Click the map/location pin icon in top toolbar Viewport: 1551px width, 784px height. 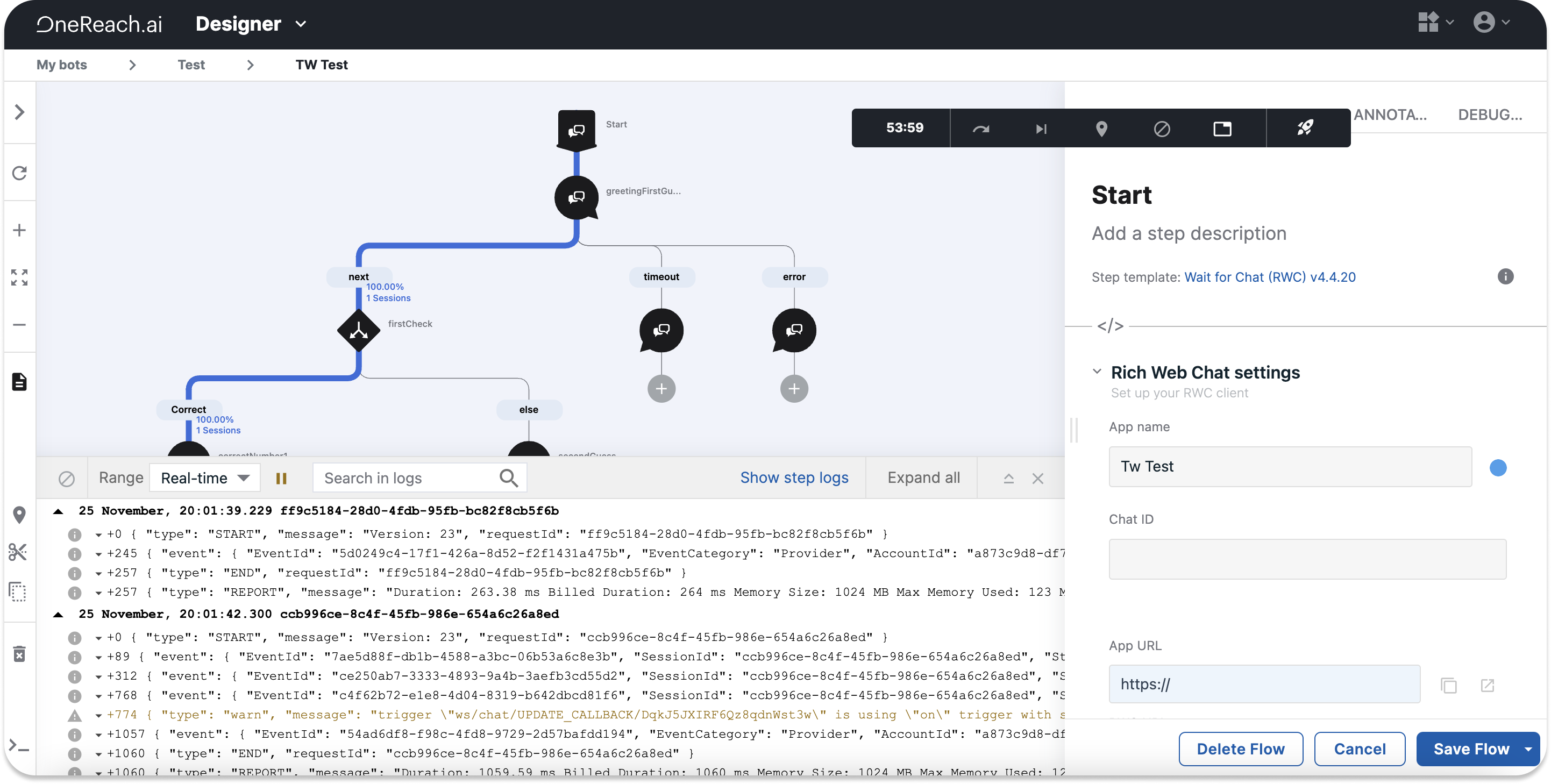(x=1100, y=127)
